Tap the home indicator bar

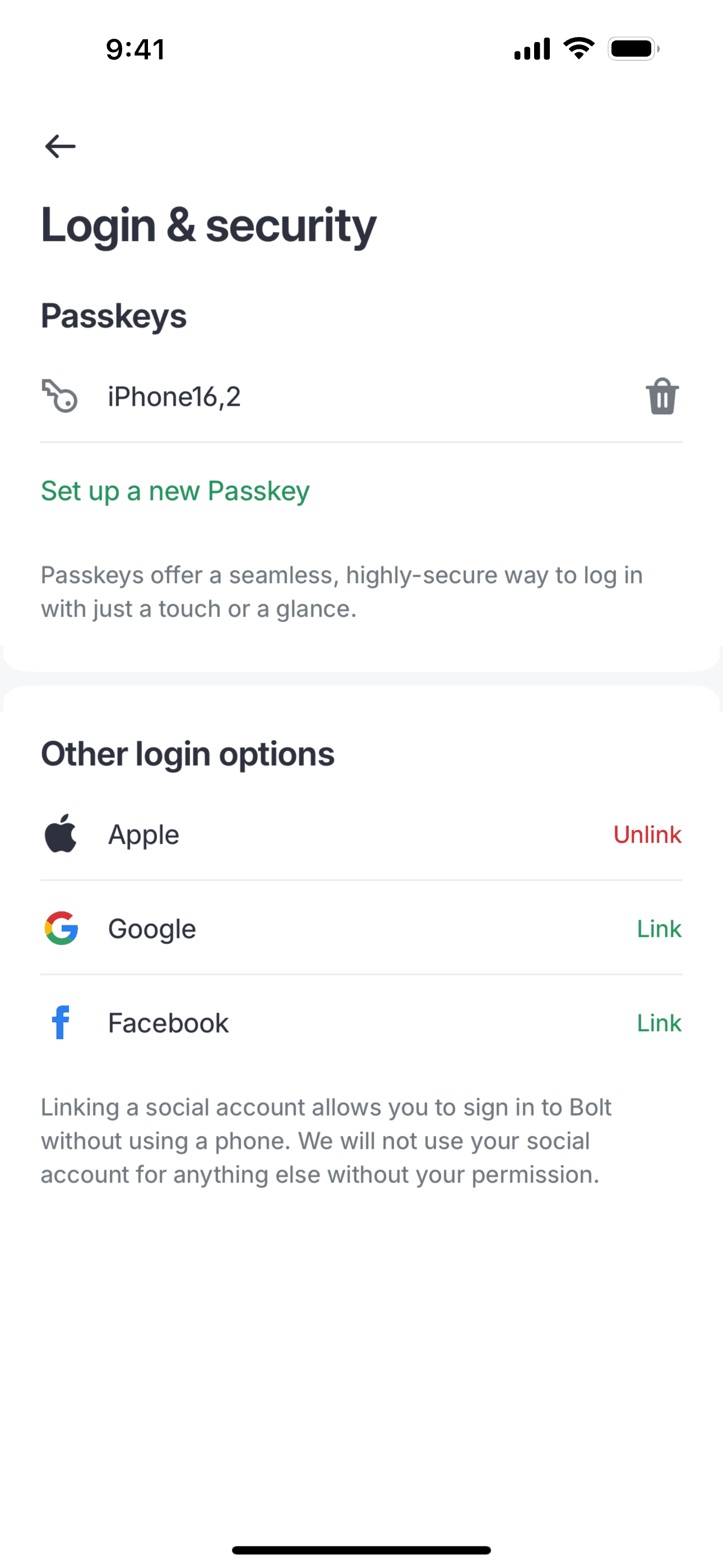[x=361, y=1549]
